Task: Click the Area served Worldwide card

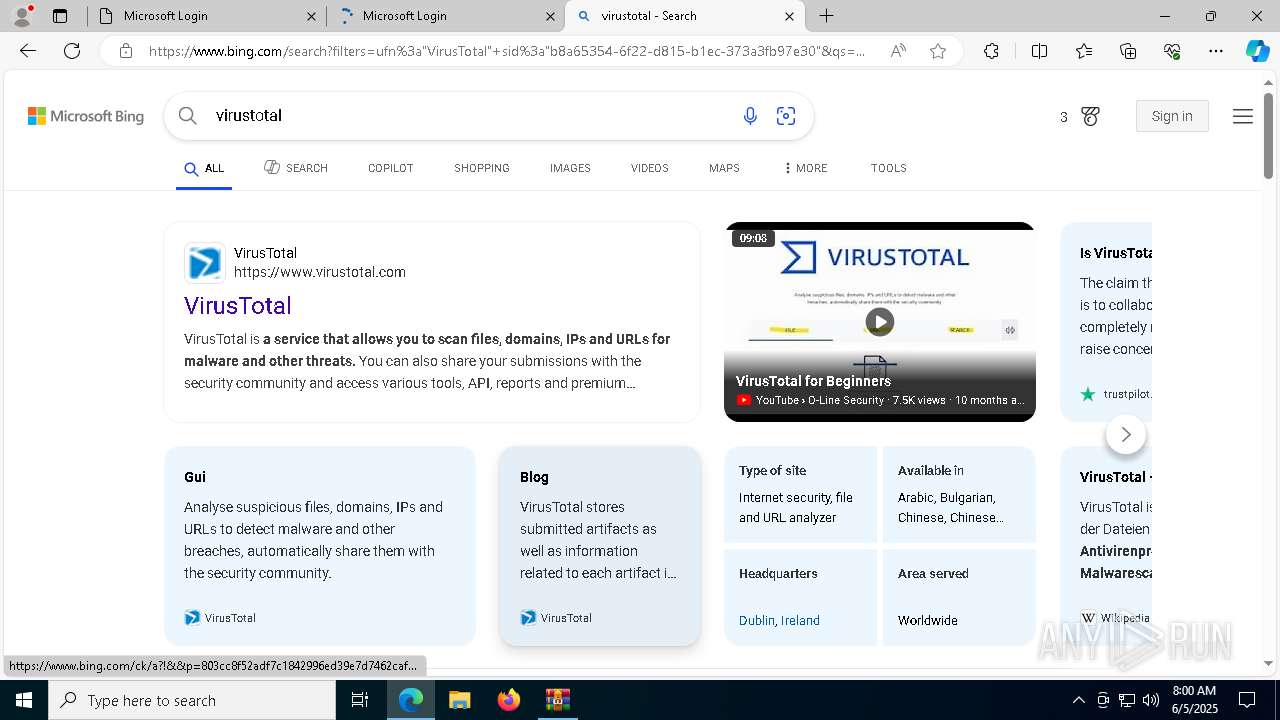Action: click(x=958, y=597)
